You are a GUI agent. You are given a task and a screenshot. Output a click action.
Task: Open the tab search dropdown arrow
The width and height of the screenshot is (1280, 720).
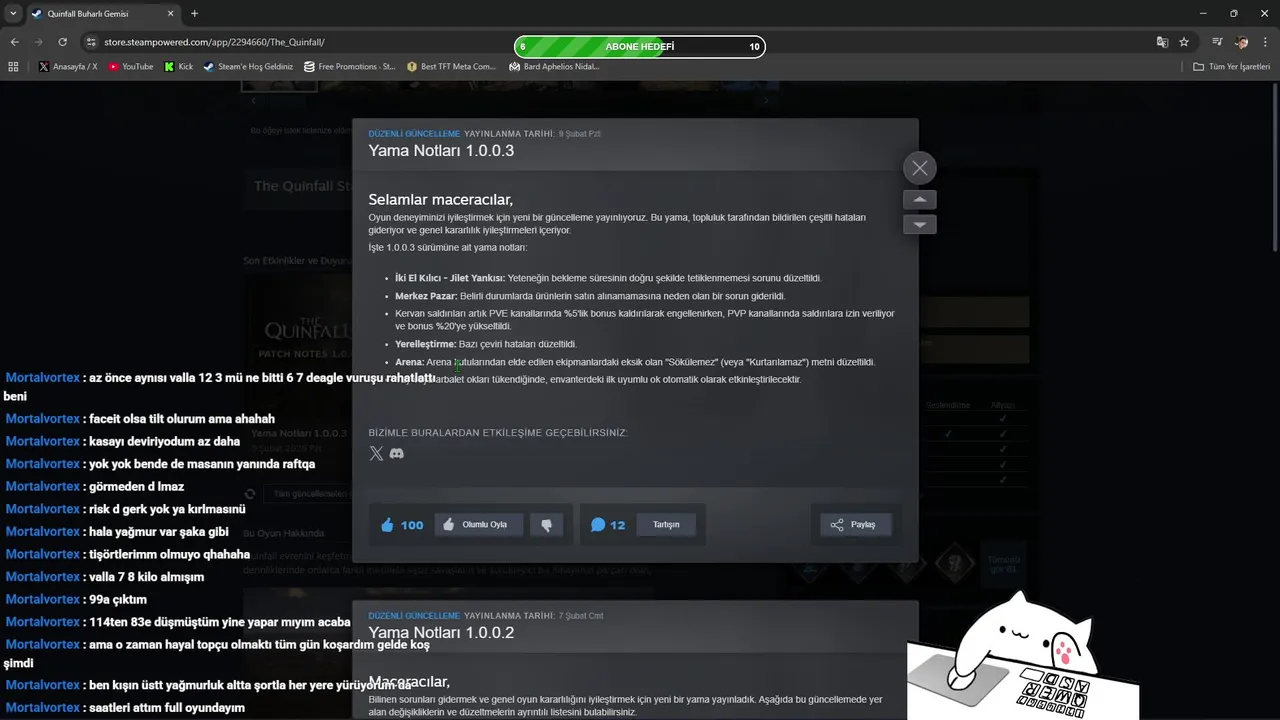(12, 13)
